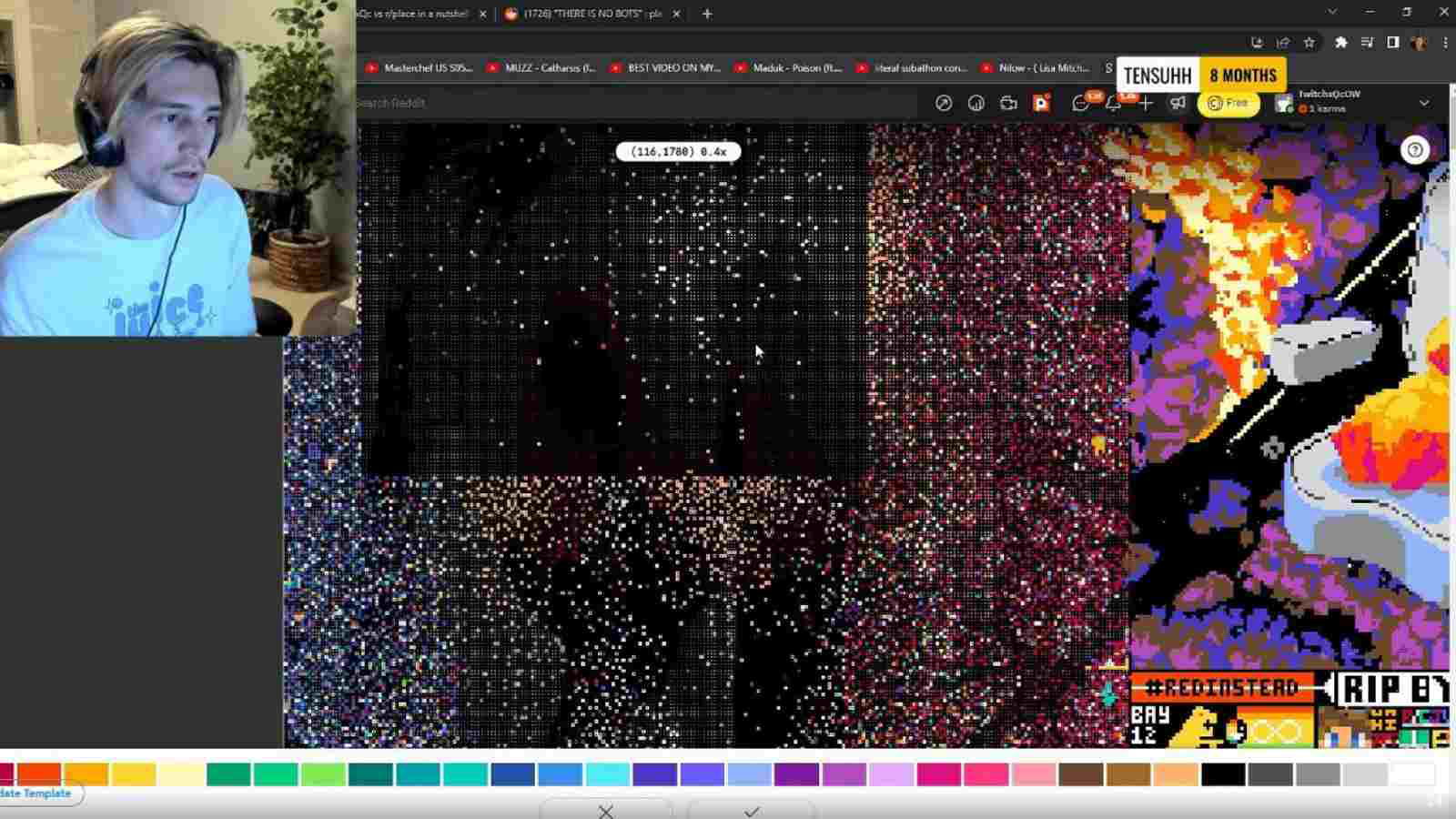Image resolution: width=1456 pixels, height=819 pixels.
Task: Open Reddit chat messages icon
Action: 1080,103
